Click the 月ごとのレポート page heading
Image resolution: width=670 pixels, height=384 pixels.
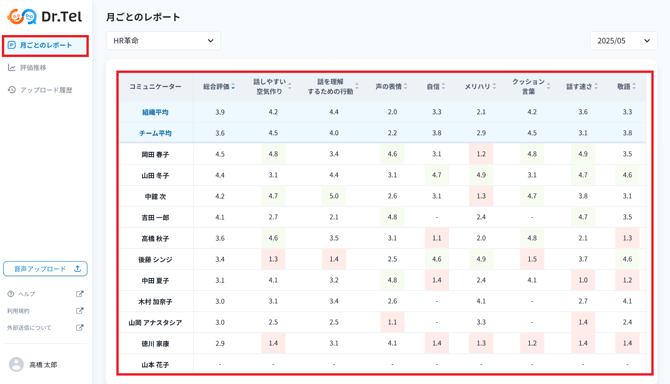coord(143,17)
